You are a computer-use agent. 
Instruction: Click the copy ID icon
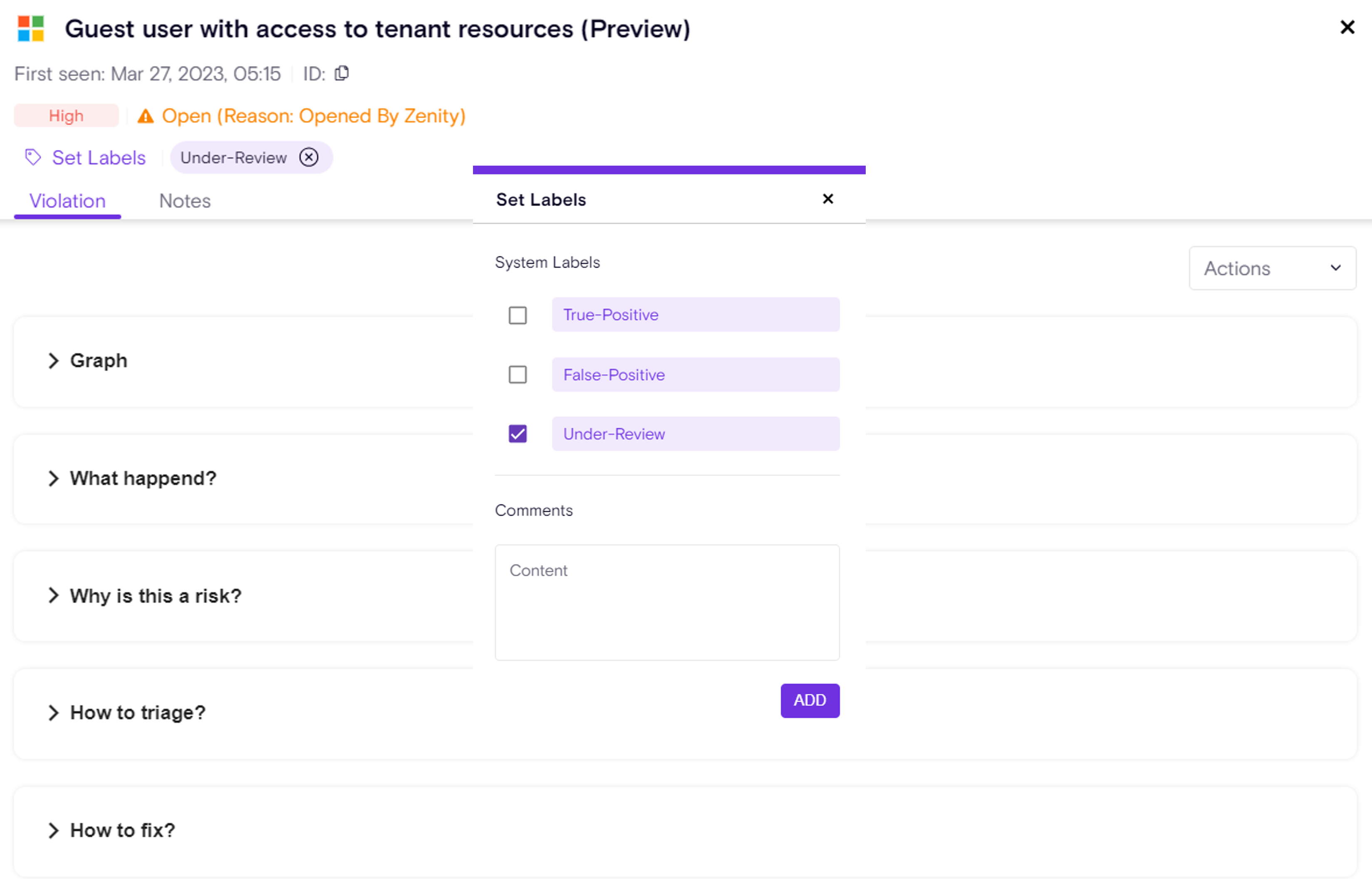342,73
